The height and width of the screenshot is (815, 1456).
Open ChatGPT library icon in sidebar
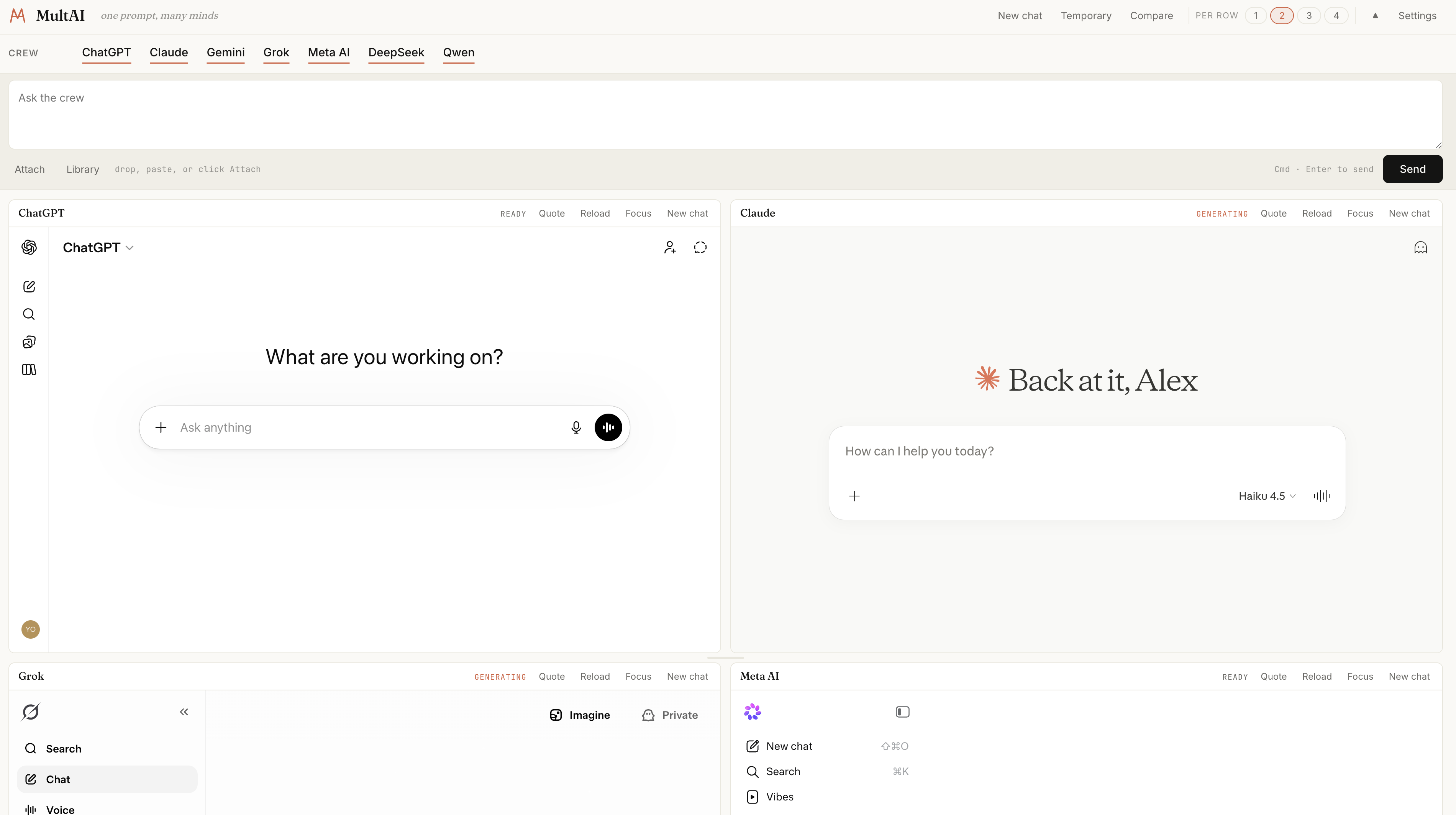pos(29,370)
